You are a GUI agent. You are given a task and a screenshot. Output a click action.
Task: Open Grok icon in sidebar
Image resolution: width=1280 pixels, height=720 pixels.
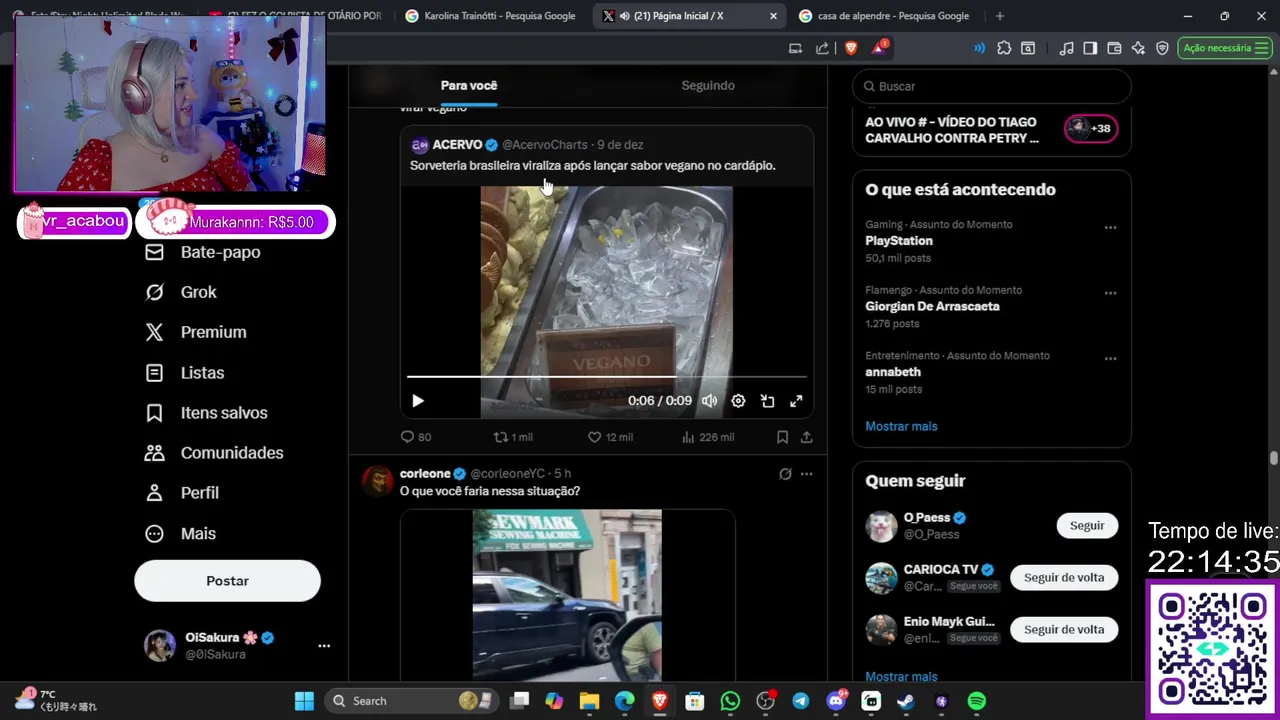point(154,292)
